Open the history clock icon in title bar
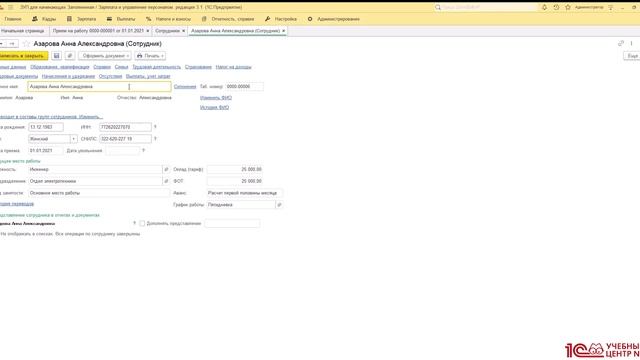Viewport: 640px width, 360px height. tap(556, 7)
